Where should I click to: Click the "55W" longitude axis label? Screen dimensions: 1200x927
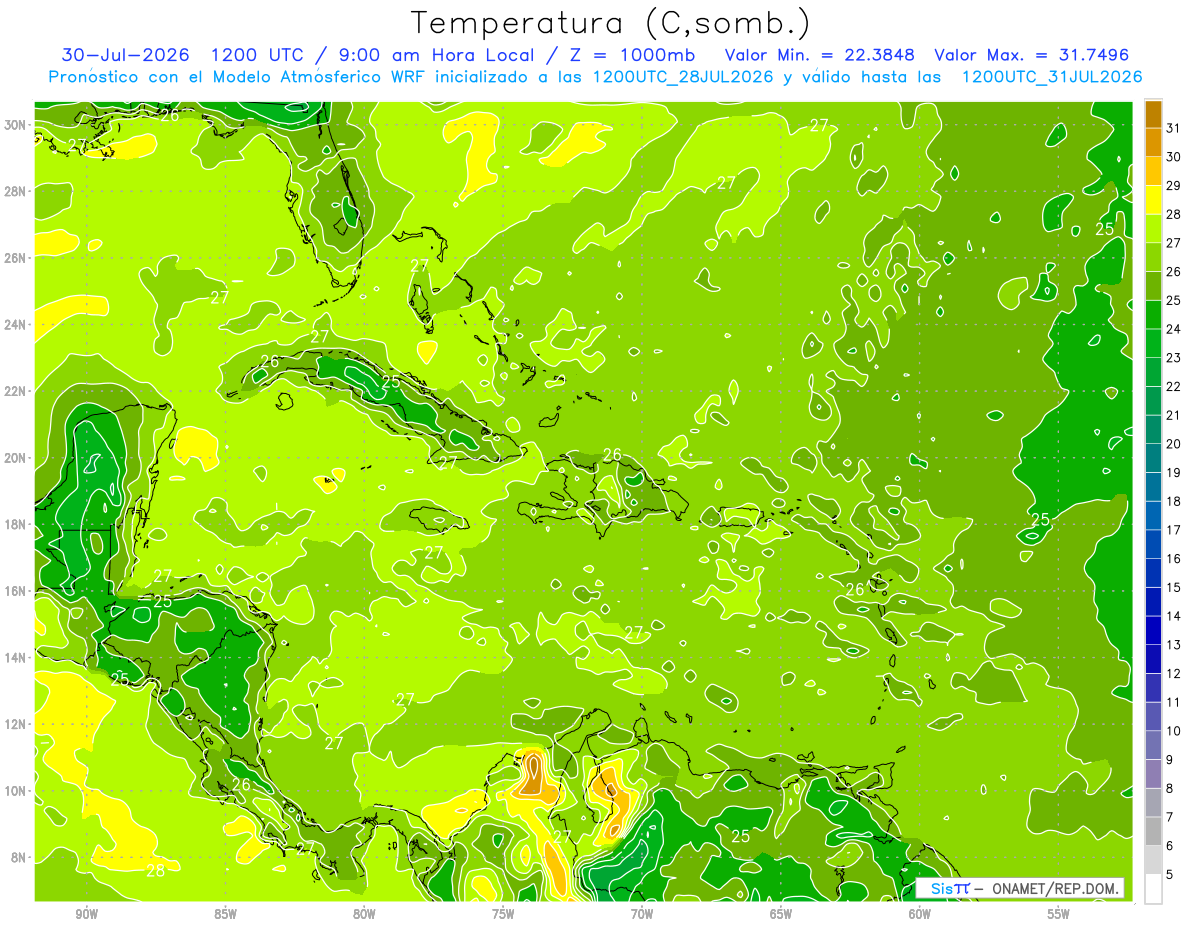pyautogui.click(x=1058, y=914)
